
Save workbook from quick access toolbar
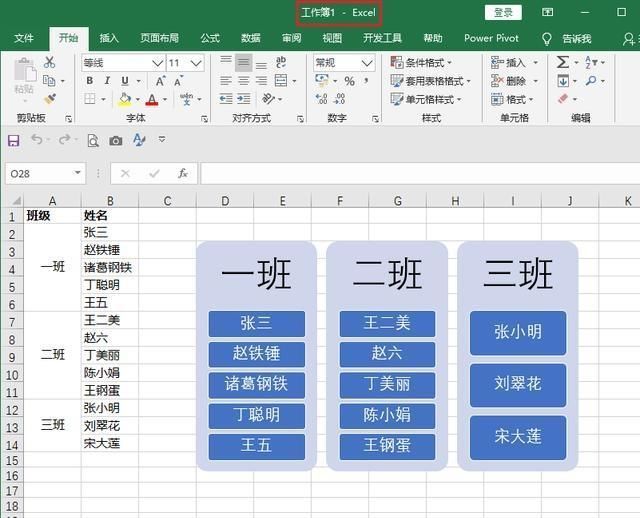coord(13,141)
